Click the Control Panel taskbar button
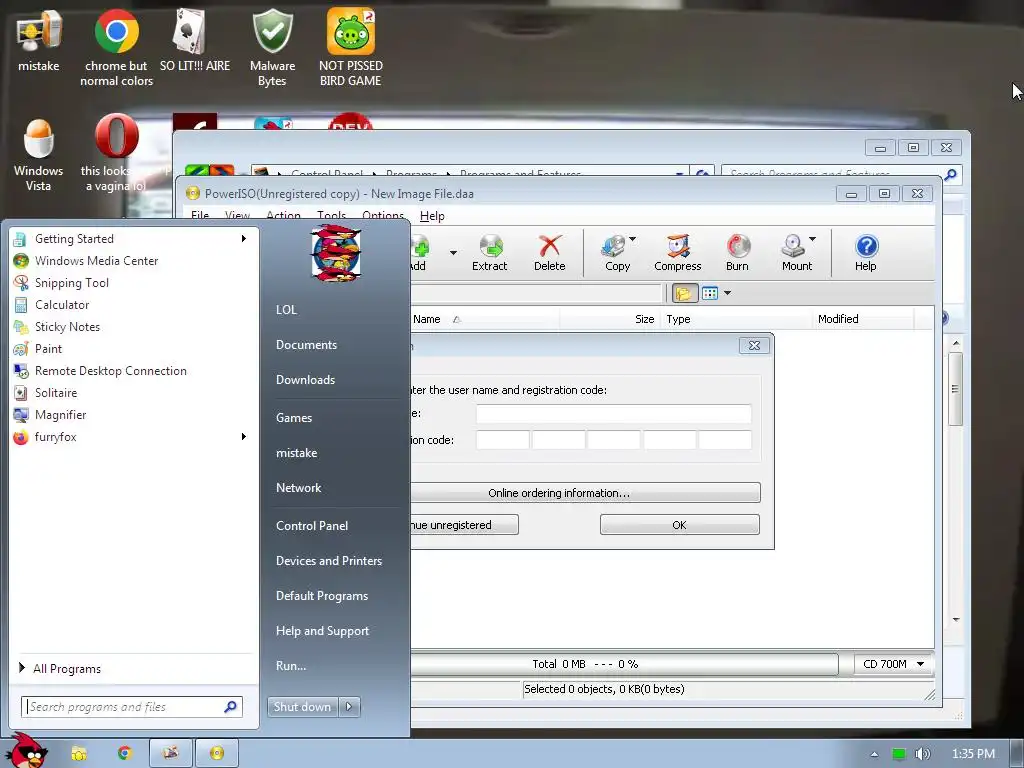Image resolution: width=1024 pixels, height=768 pixels. point(171,753)
